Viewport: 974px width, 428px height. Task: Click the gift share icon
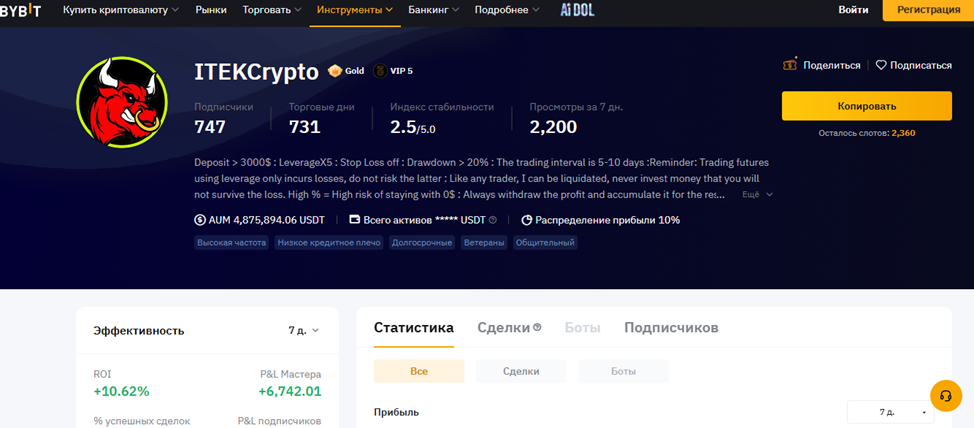coord(790,65)
